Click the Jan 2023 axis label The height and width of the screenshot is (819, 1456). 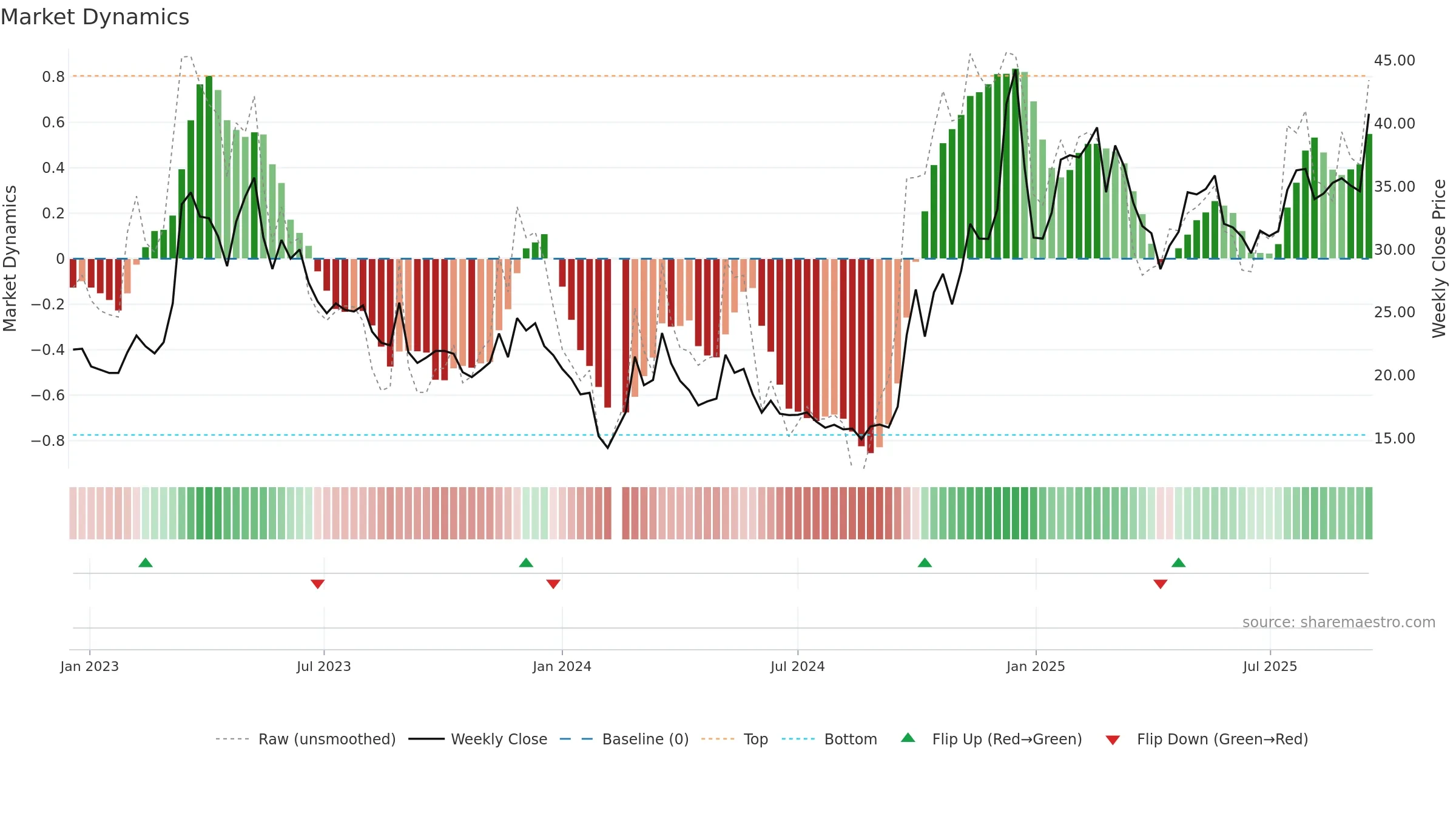pyautogui.click(x=90, y=666)
